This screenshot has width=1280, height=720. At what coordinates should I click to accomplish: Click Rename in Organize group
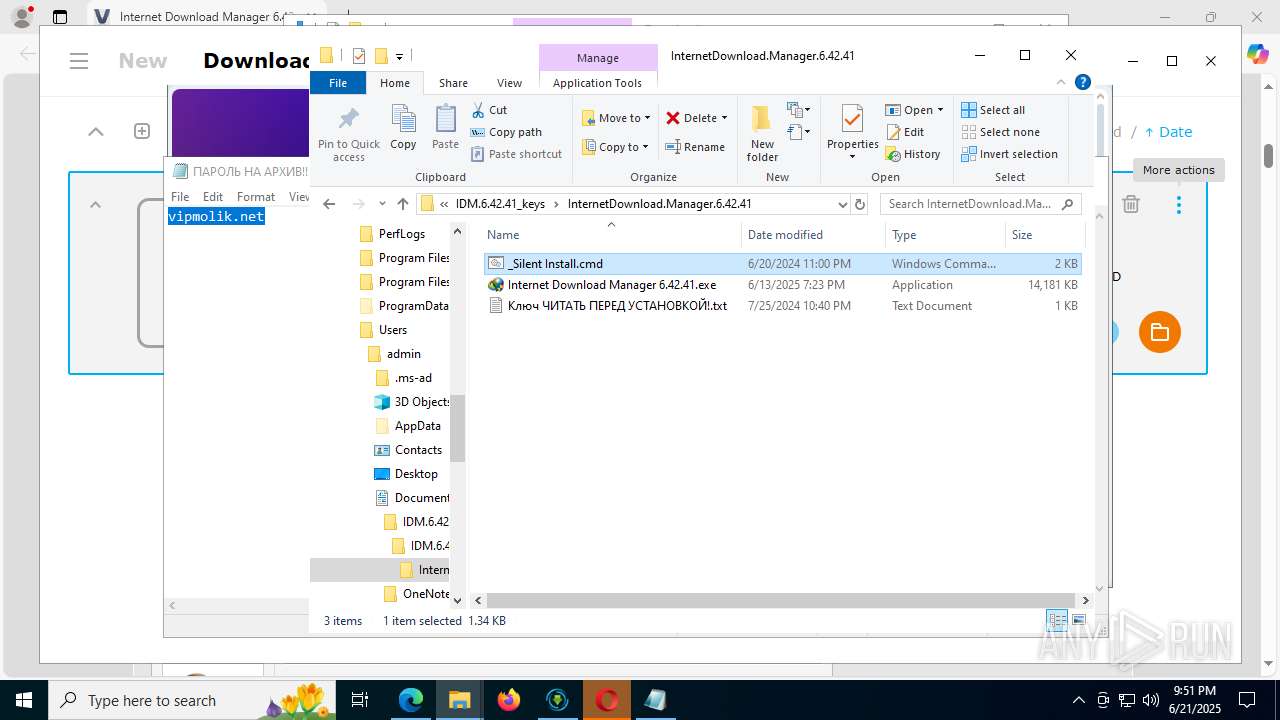pyautogui.click(x=696, y=147)
